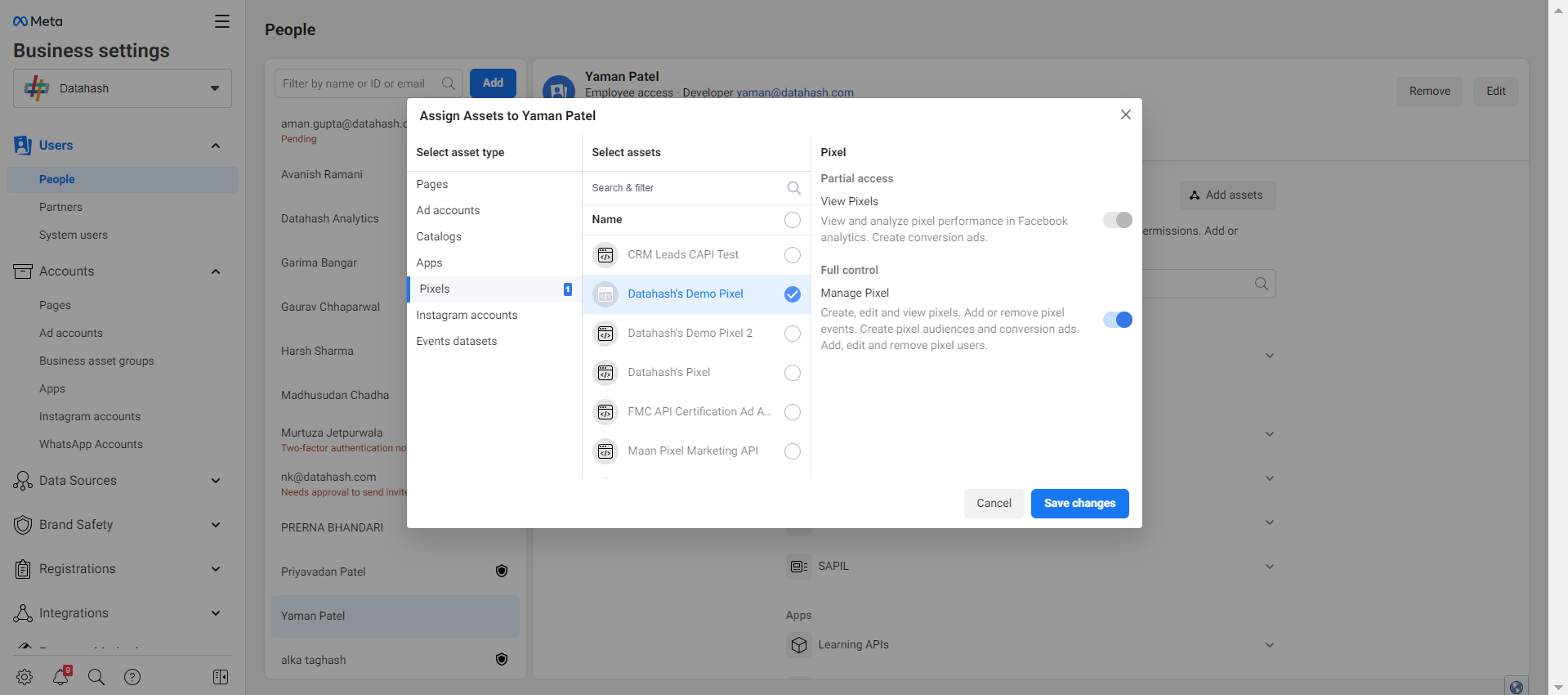1568x695 pixels.
Task: Click the Datahash's Demo Pixel 2 icon
Action: pyautogui.click(x=605, y=334)
